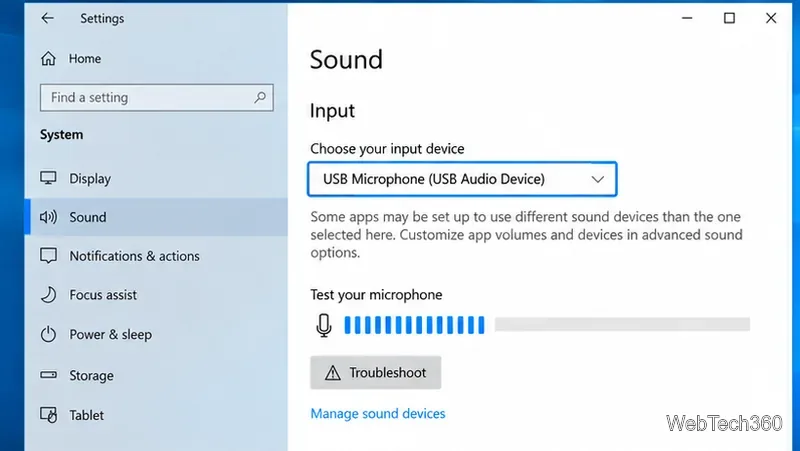
Task: Focus the Find a setting search box
Action: tap(157, 97)
